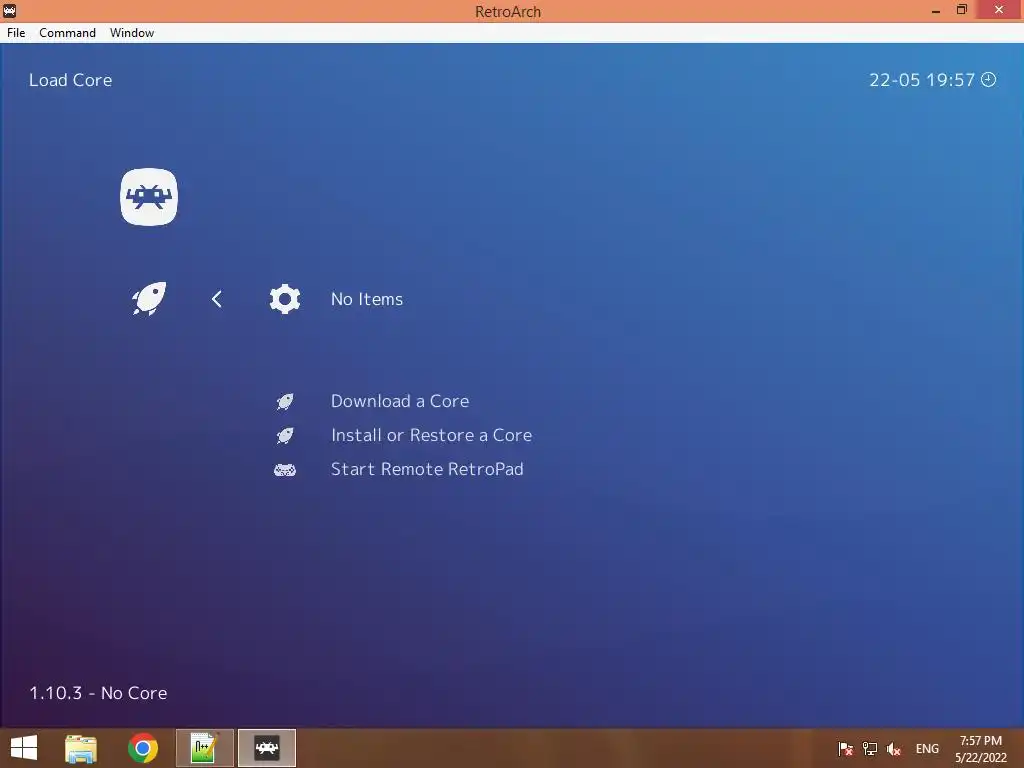Select the large rocket Load Core icon
Screen dimensions: 1024x768
coord(149,298)
